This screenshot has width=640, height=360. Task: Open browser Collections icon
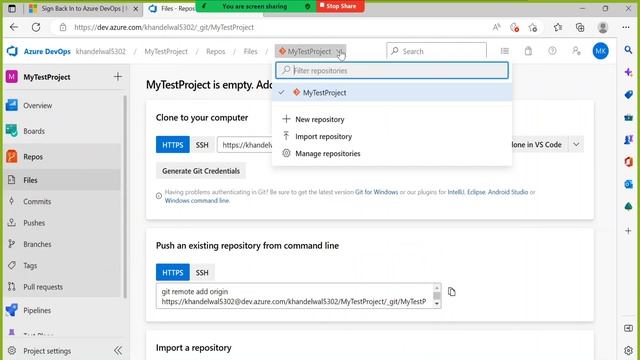point(580,27)
